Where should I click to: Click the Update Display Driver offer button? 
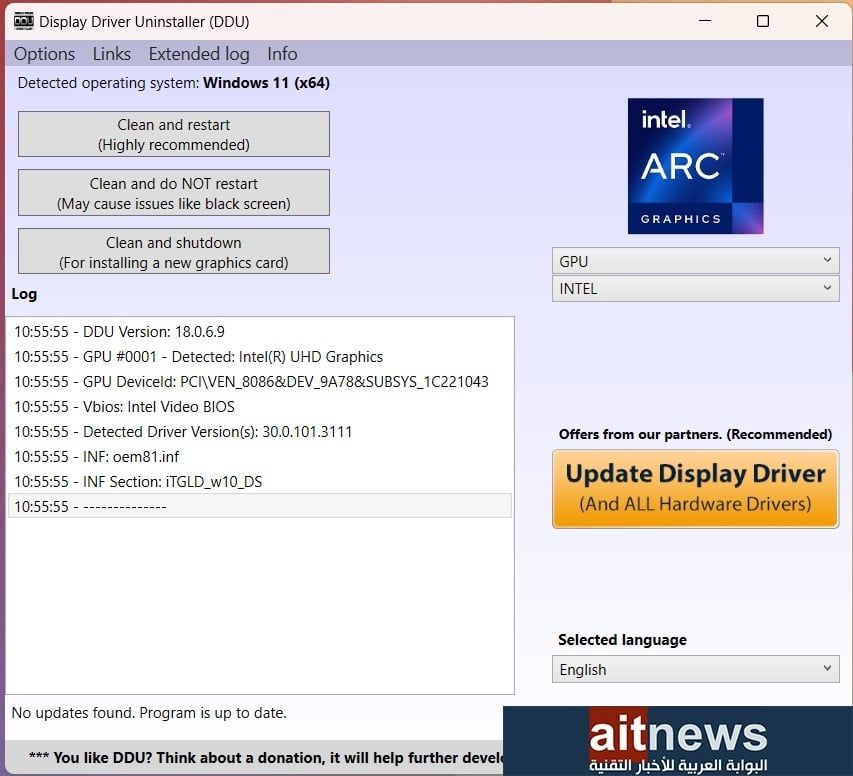coord(695,488)
